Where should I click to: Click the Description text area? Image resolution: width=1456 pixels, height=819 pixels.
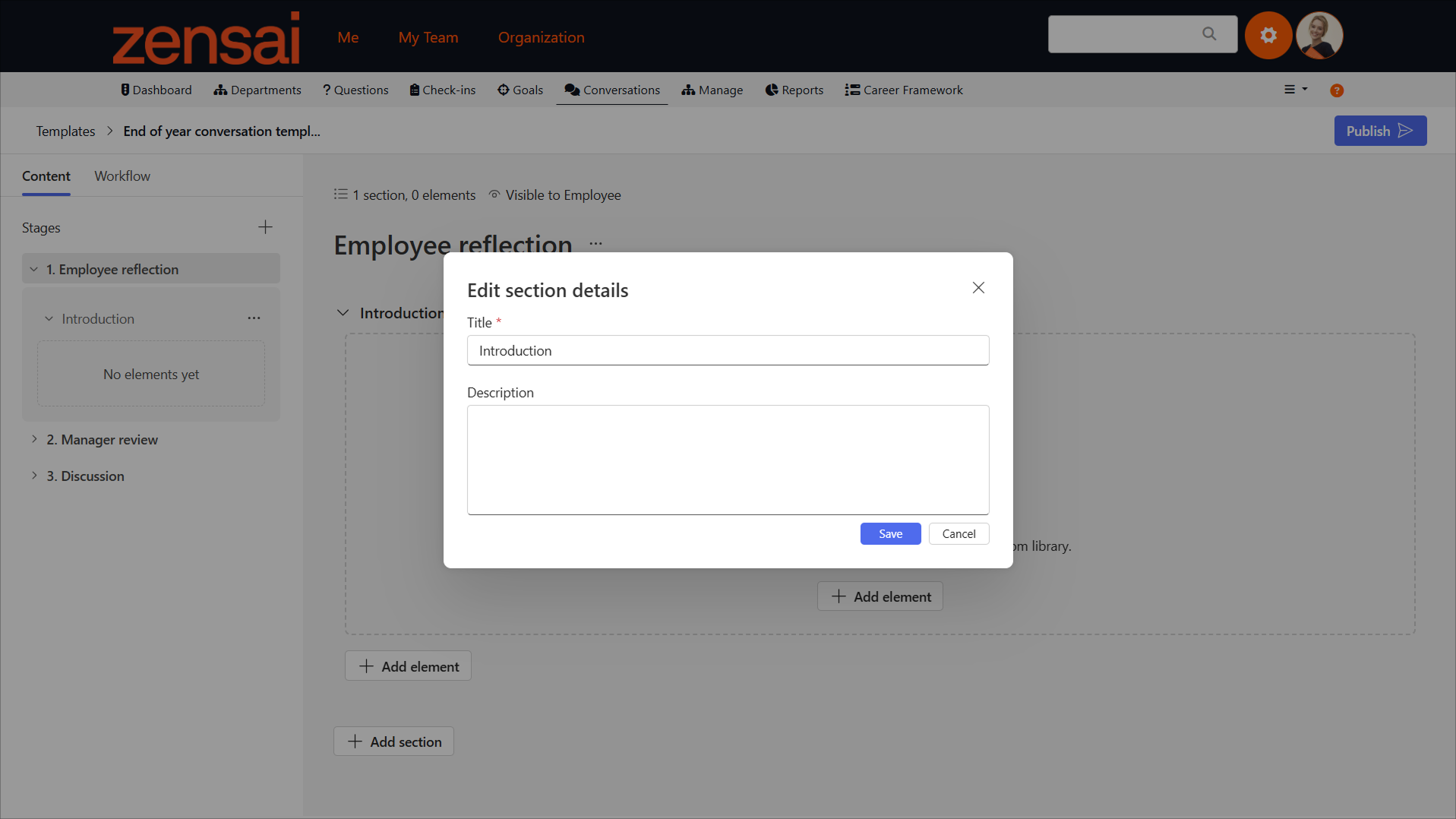(728, 460)
